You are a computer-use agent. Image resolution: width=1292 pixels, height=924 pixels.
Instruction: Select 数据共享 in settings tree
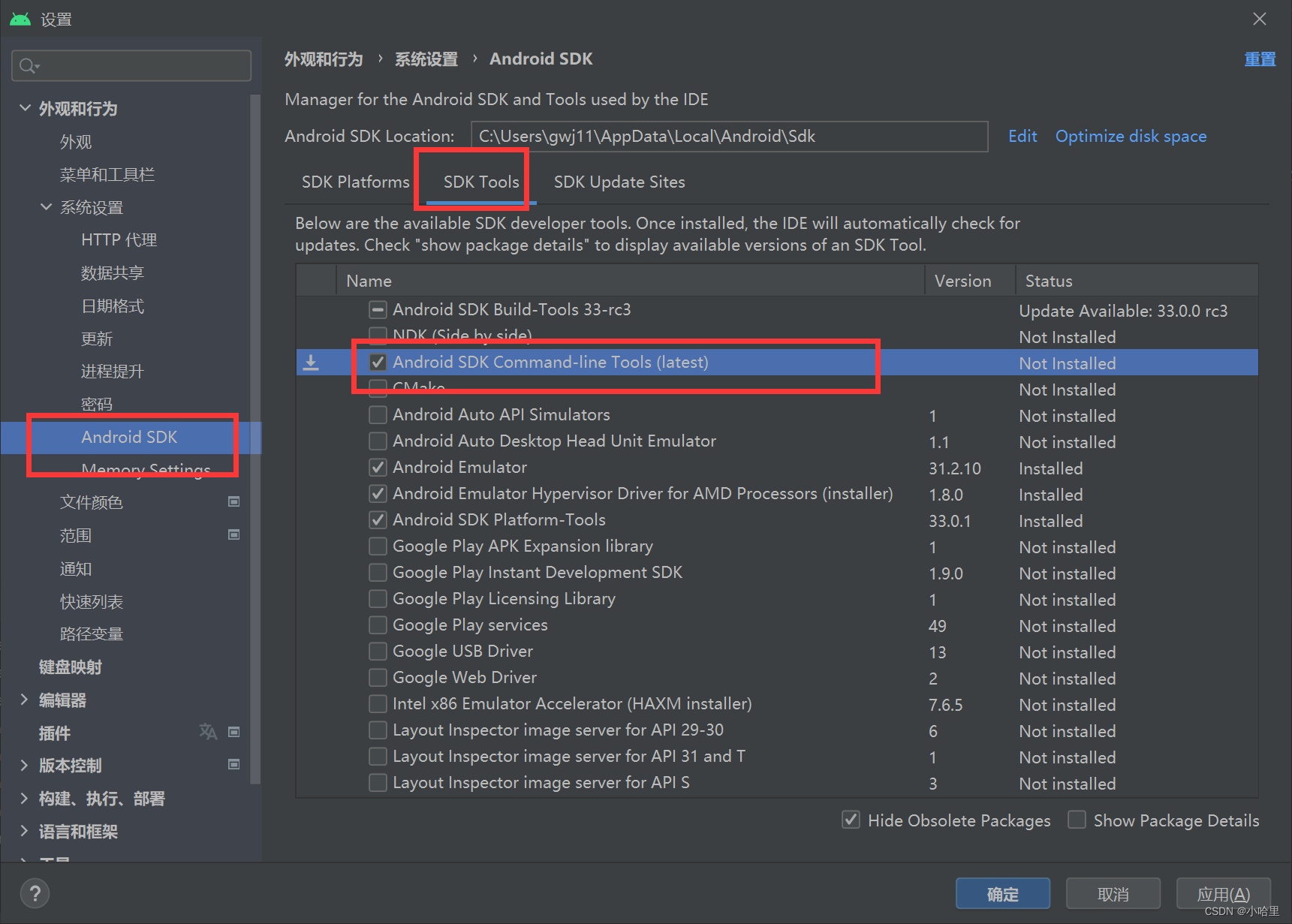click(113, 273)
